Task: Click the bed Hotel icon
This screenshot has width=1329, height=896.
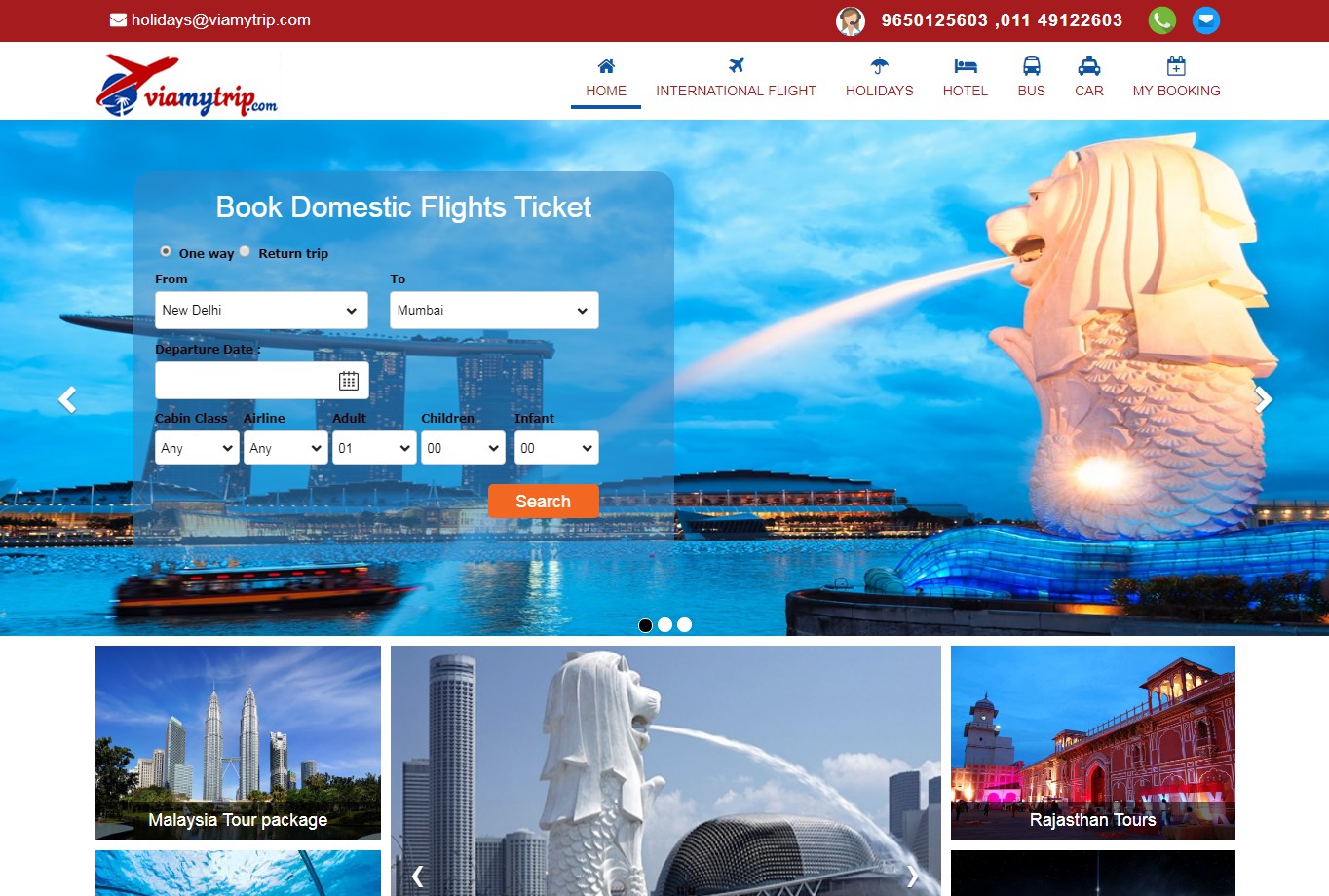Action: tap(965, 66)
